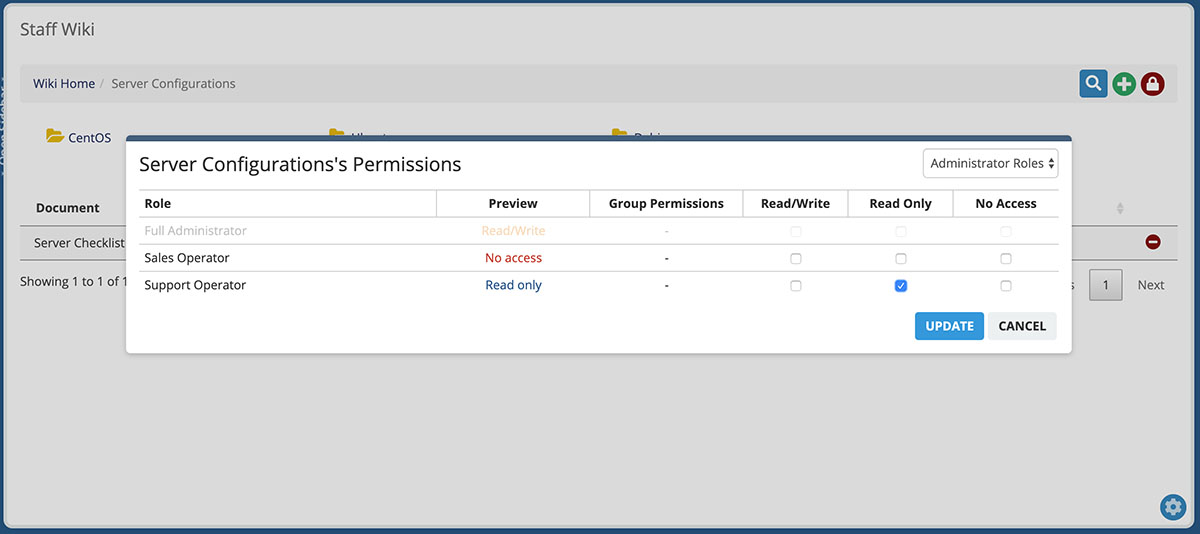
Task: Open the Administrator Roles dropdown
Action: [990, 163]
